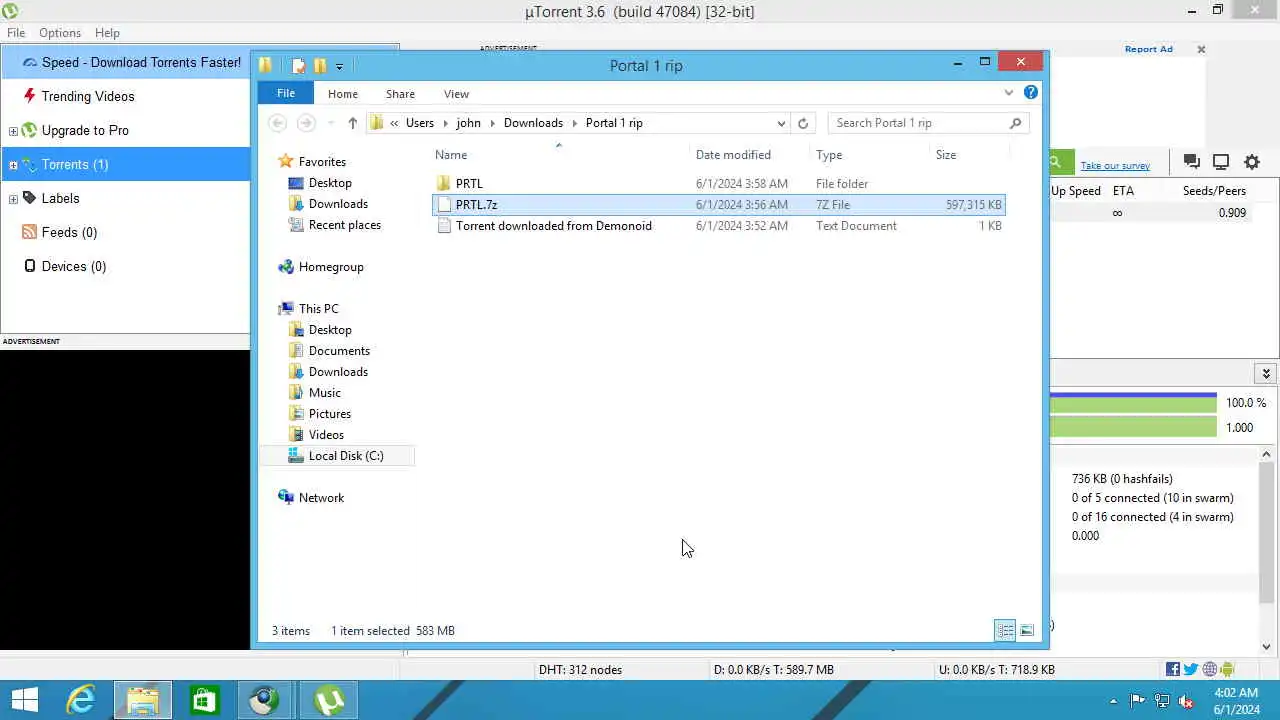The height and width of the screenshot is (720, 1280).
Task: Switch Explorer to large icons view
Action: click(1027, 630)
